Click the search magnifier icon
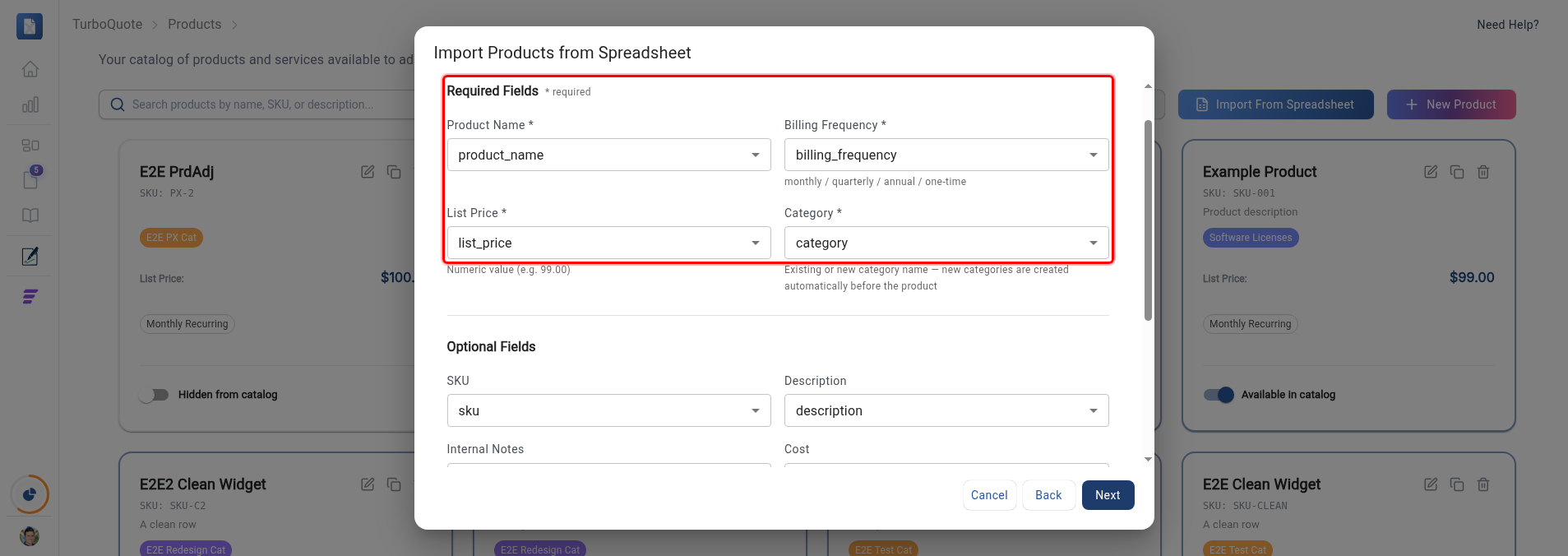Image resolution: width=1568 pixels, height=556 pixels. click(118, 104)
